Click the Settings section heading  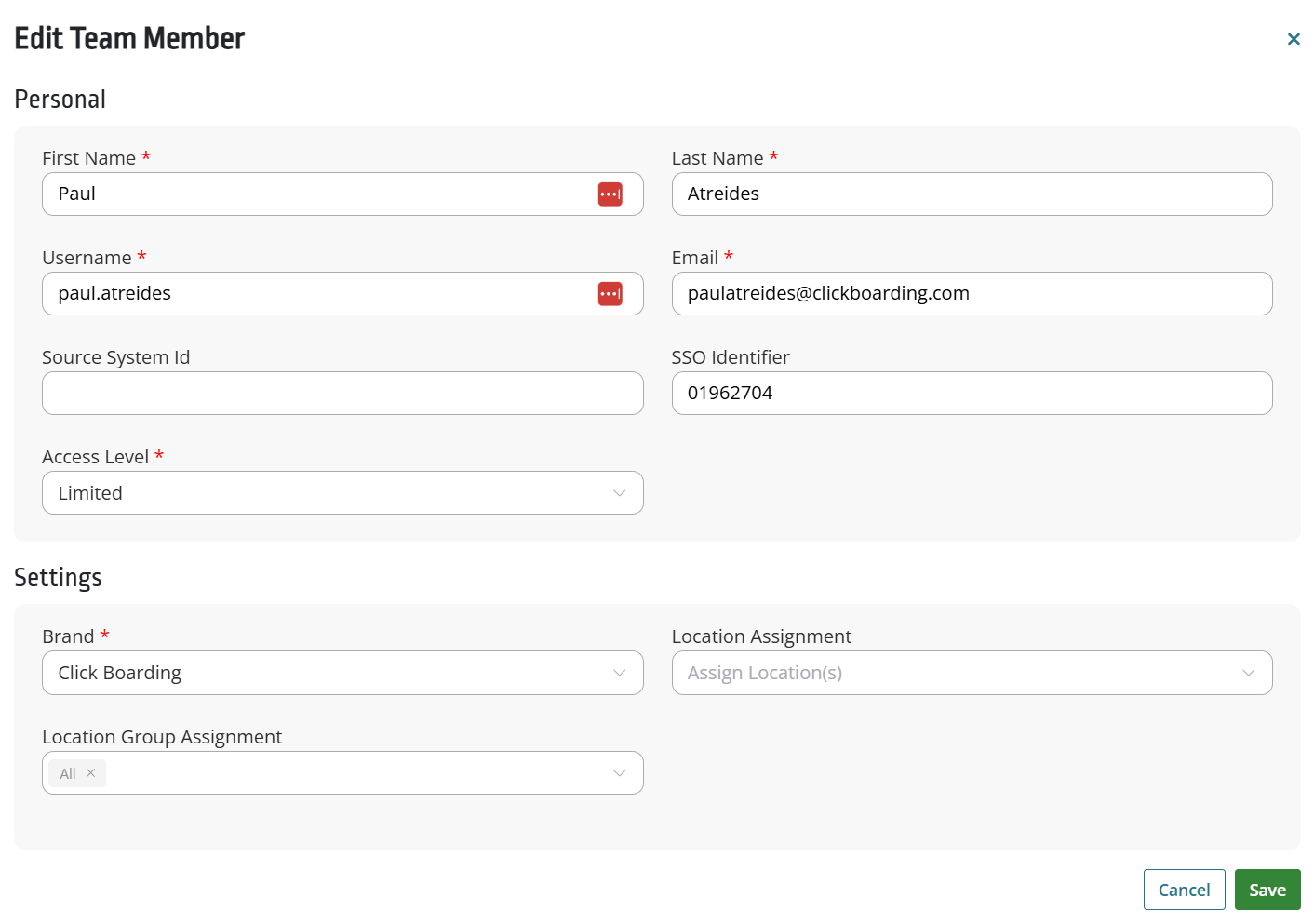coord(58,578)
